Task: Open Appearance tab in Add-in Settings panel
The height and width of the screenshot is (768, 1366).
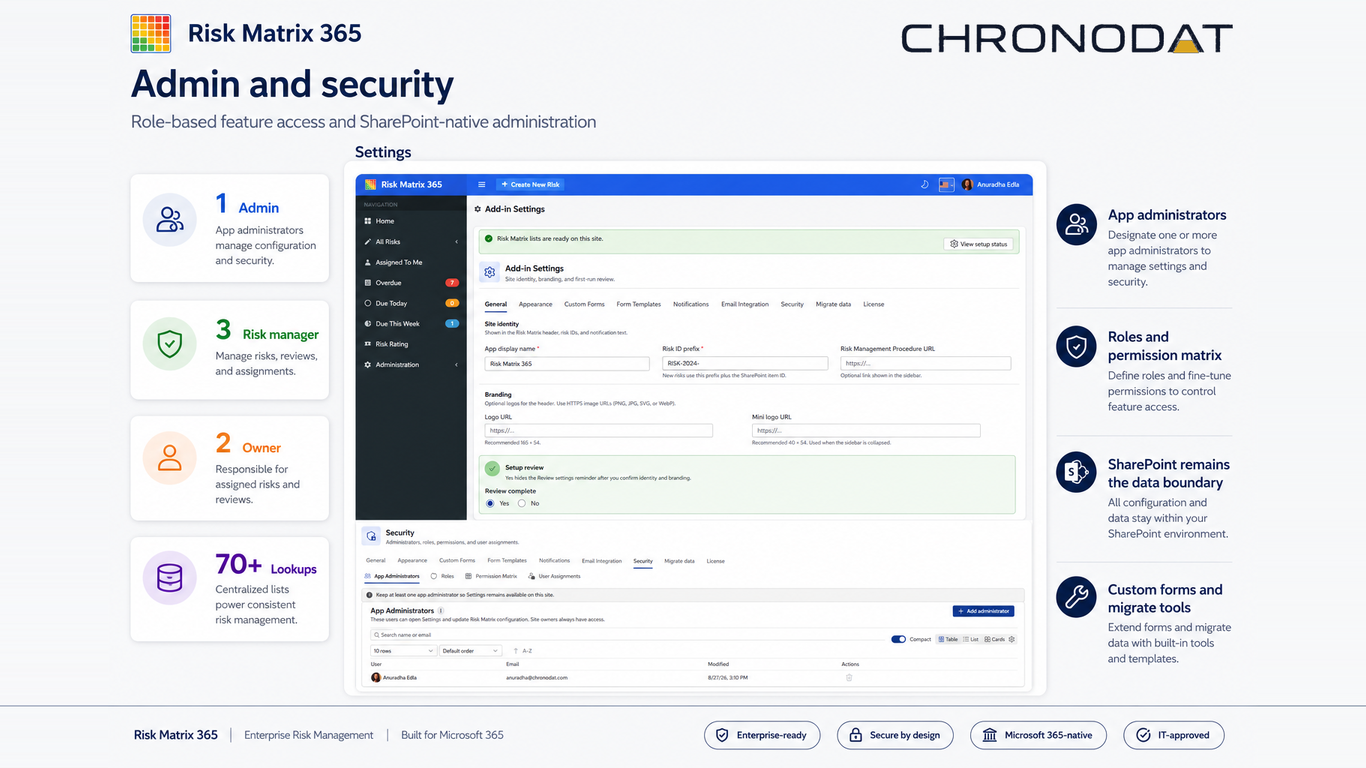Action: click(x=535, y=304)
